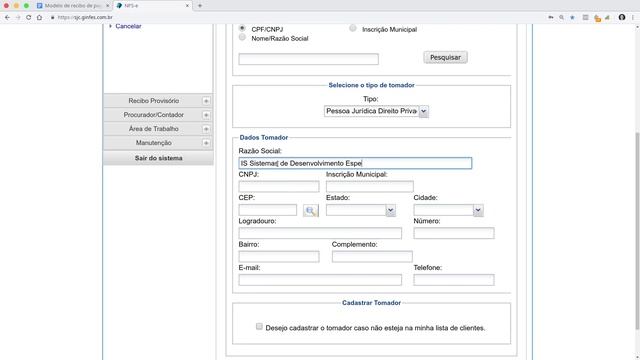Click the browser address bar URL
The width and height of the screenshot is (640, 360).
[x=85, y=18]
